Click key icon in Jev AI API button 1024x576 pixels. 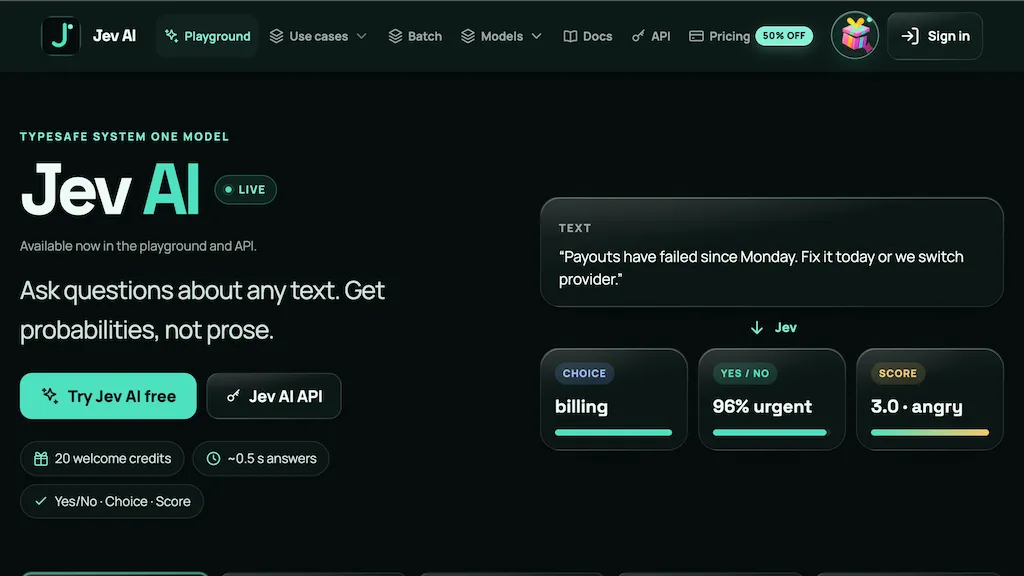pyautogui.click(x=233, y=396)
